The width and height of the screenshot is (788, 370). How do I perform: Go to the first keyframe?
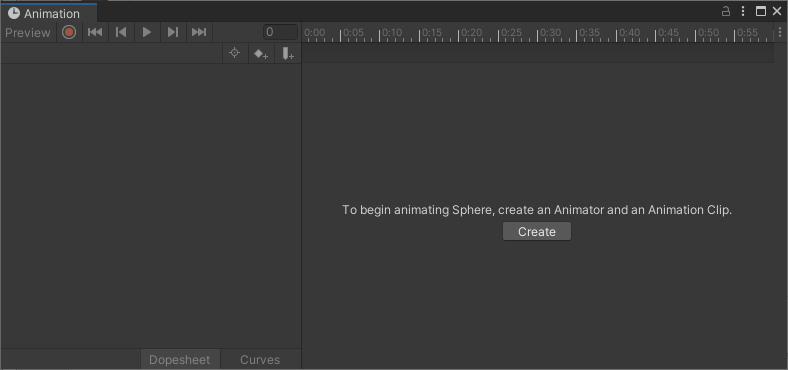pos(95,33)
